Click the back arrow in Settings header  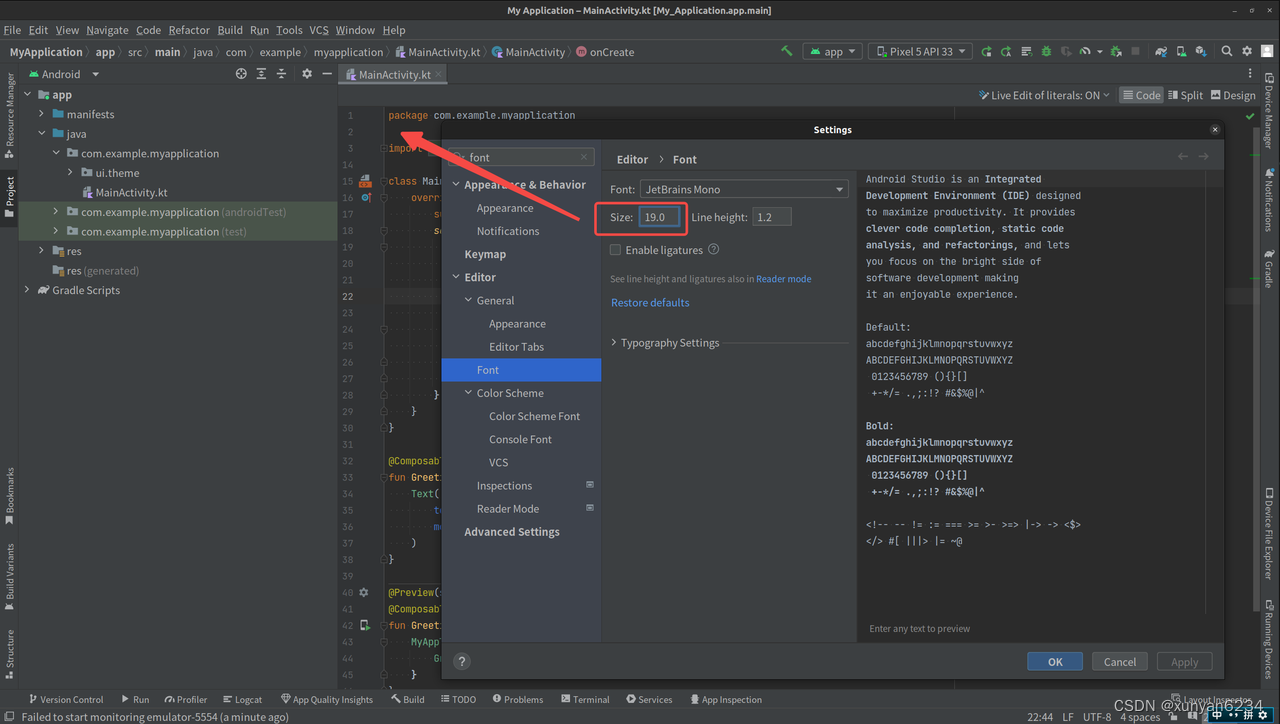coord(1183,157)
